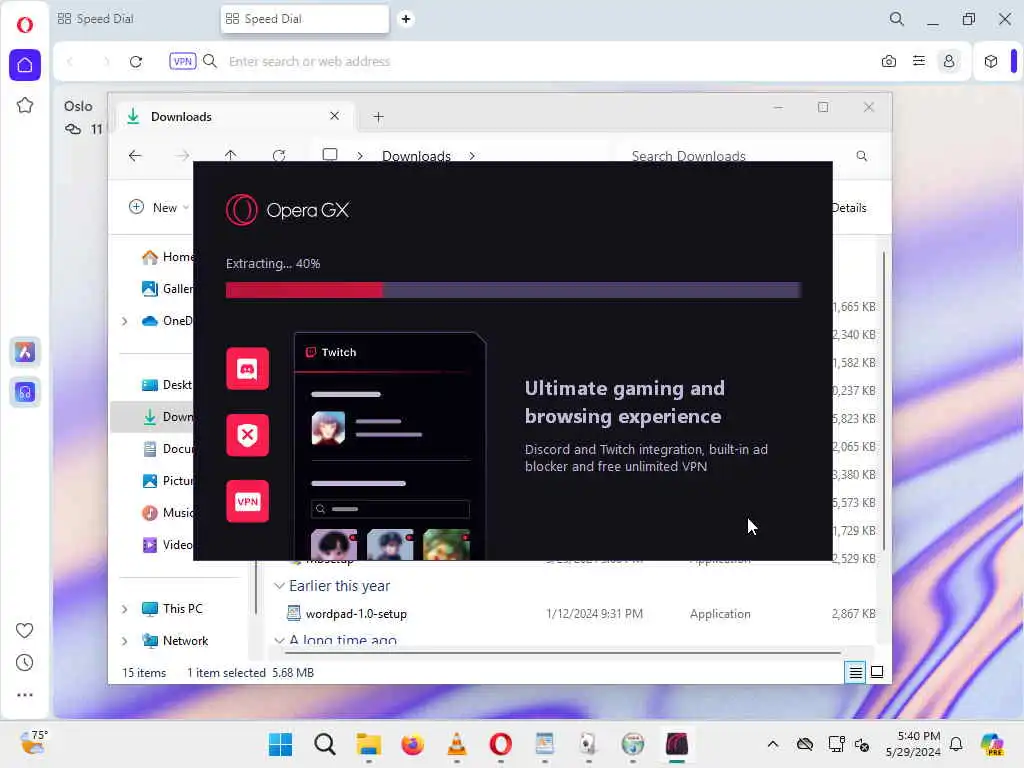The width and height of the screenshot is (1024, 768).
Task: Open the heart icon in Opera sidebar
Action: (24, 630)
